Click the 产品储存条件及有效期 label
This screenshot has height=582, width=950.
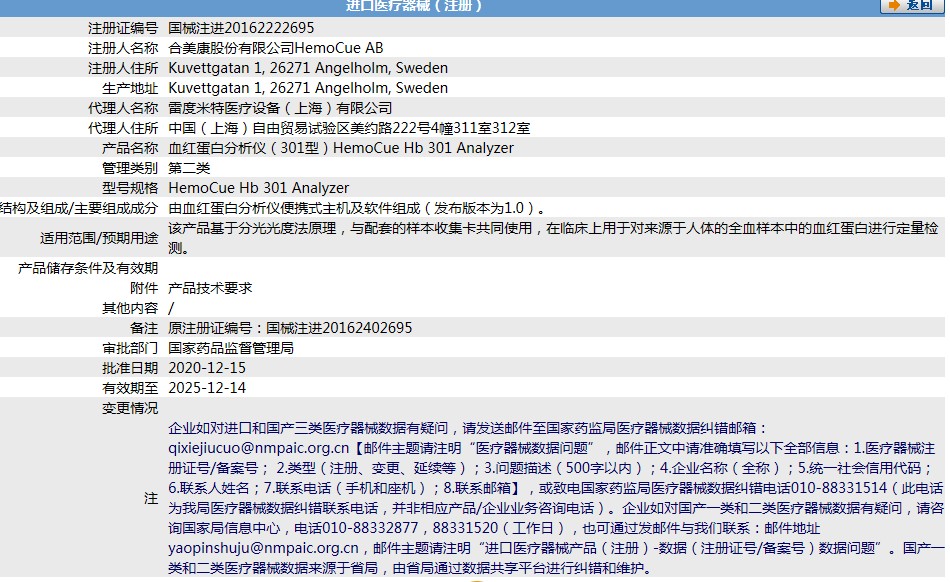click(x=88, y=268)
